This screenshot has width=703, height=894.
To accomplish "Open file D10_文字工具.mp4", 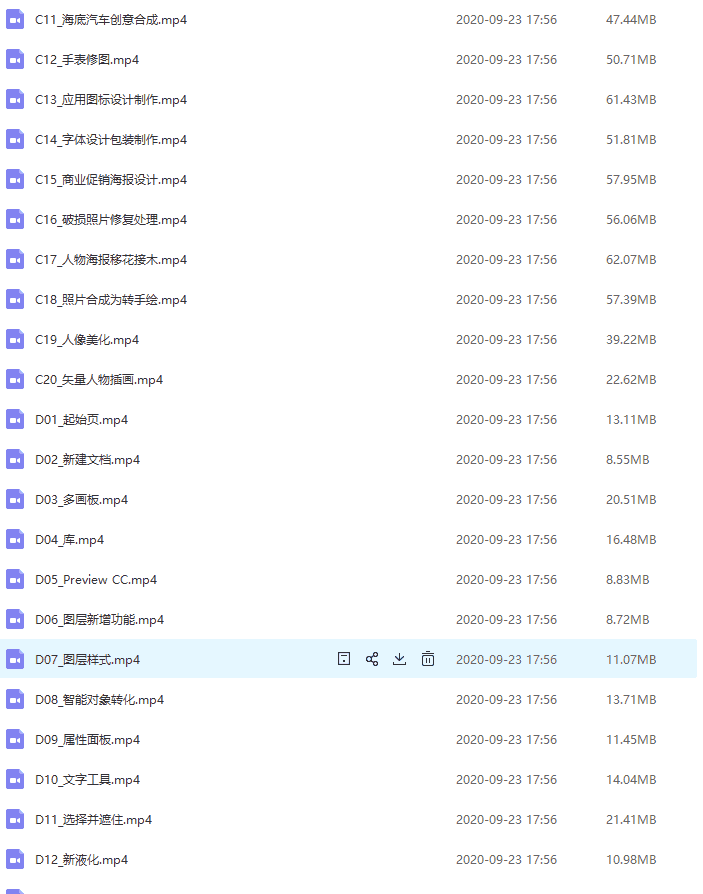I will pos(87,779).
